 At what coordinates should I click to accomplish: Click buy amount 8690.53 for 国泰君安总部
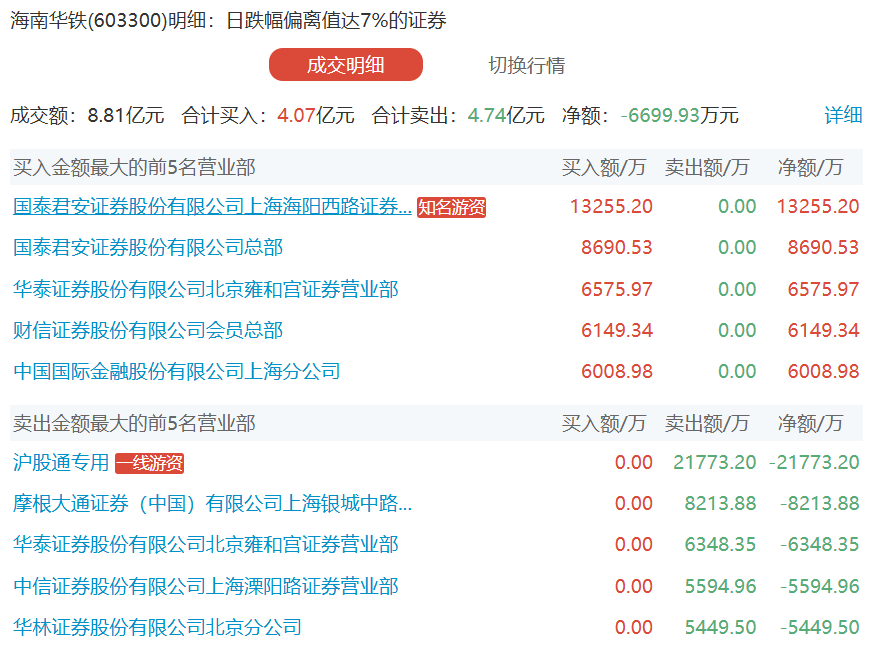[617, 247]
